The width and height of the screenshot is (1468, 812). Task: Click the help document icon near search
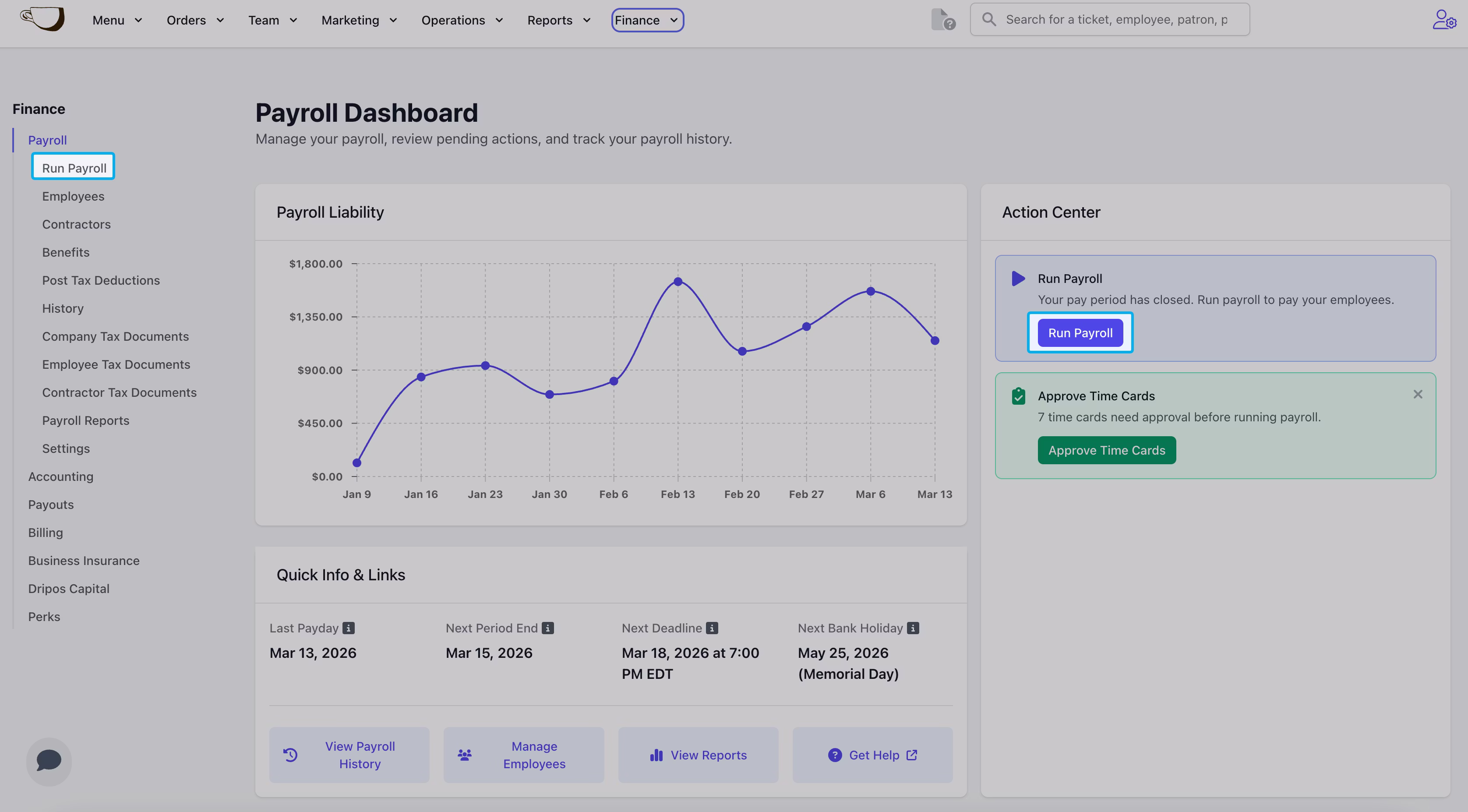[942, 20]
